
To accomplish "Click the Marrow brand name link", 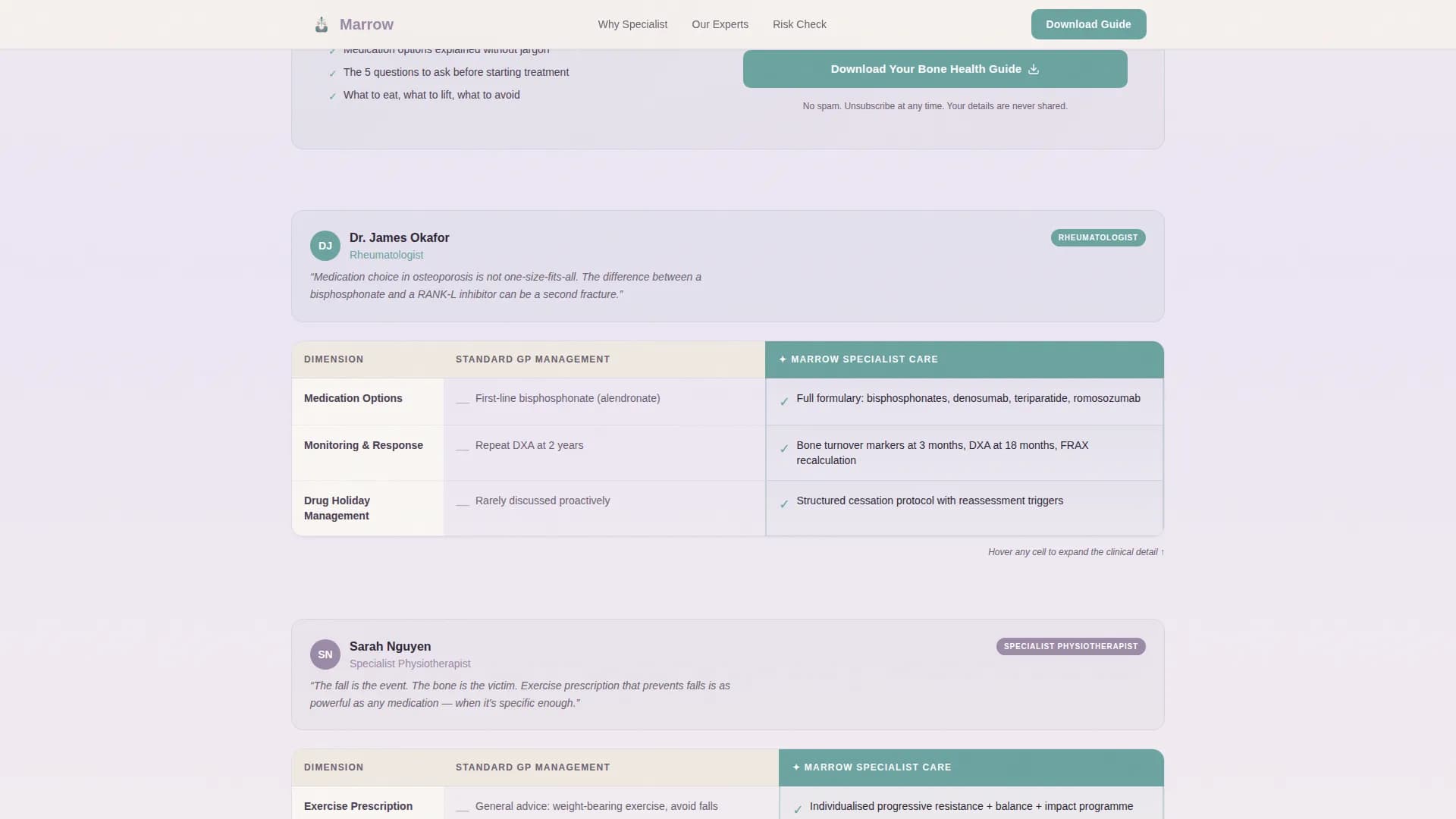I will click(366, 24).
